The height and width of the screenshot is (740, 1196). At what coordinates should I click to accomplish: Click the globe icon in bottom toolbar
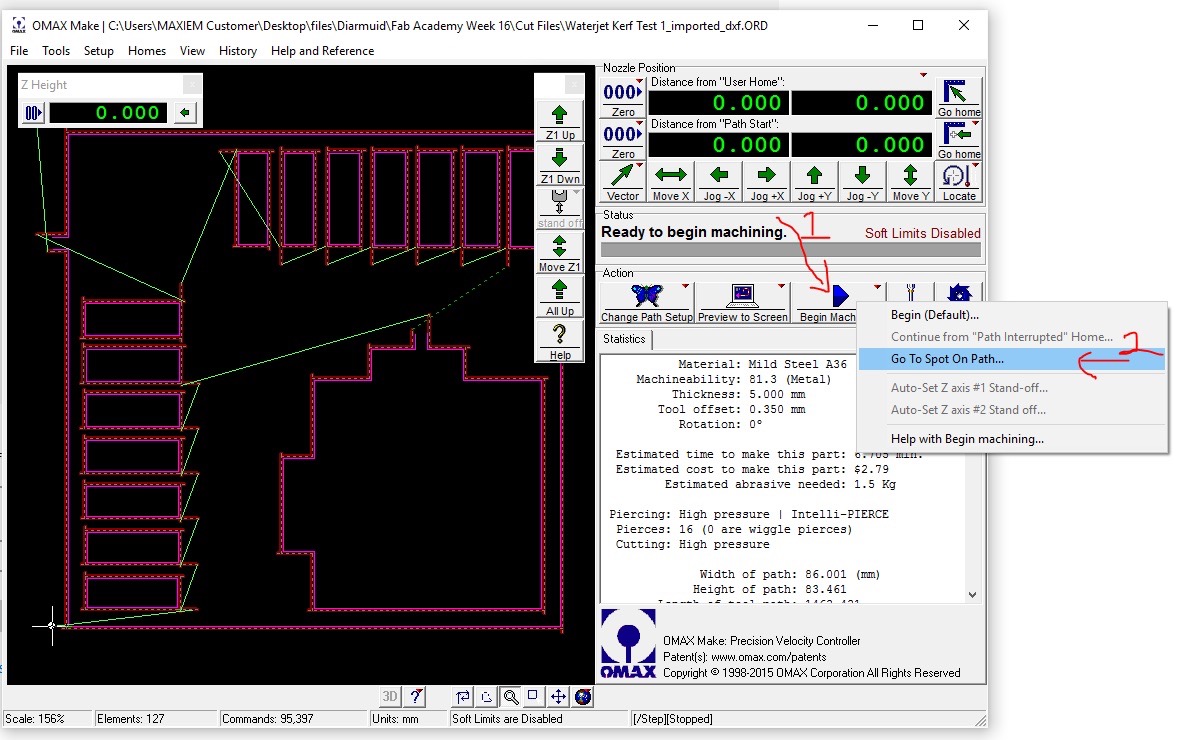click(x=583, y=697)
